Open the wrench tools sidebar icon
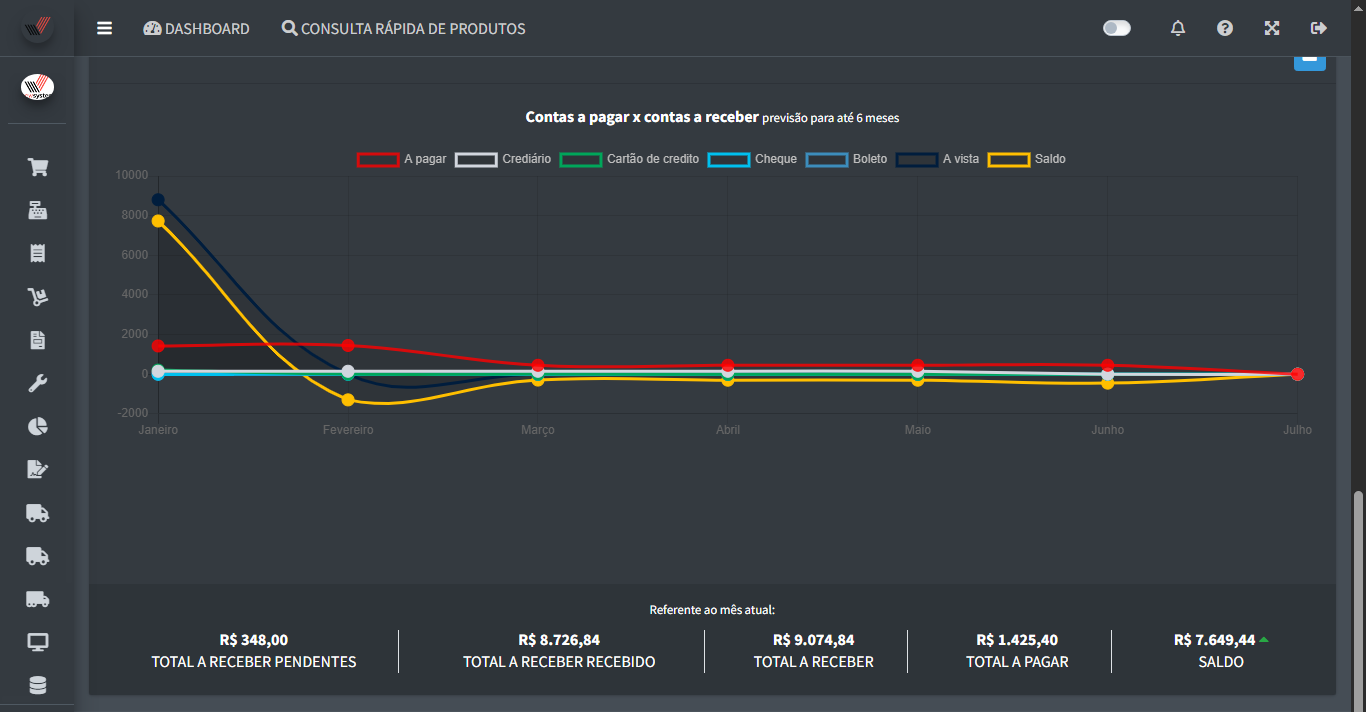This screenshot has width=1366, height=712. click(38, 383)
